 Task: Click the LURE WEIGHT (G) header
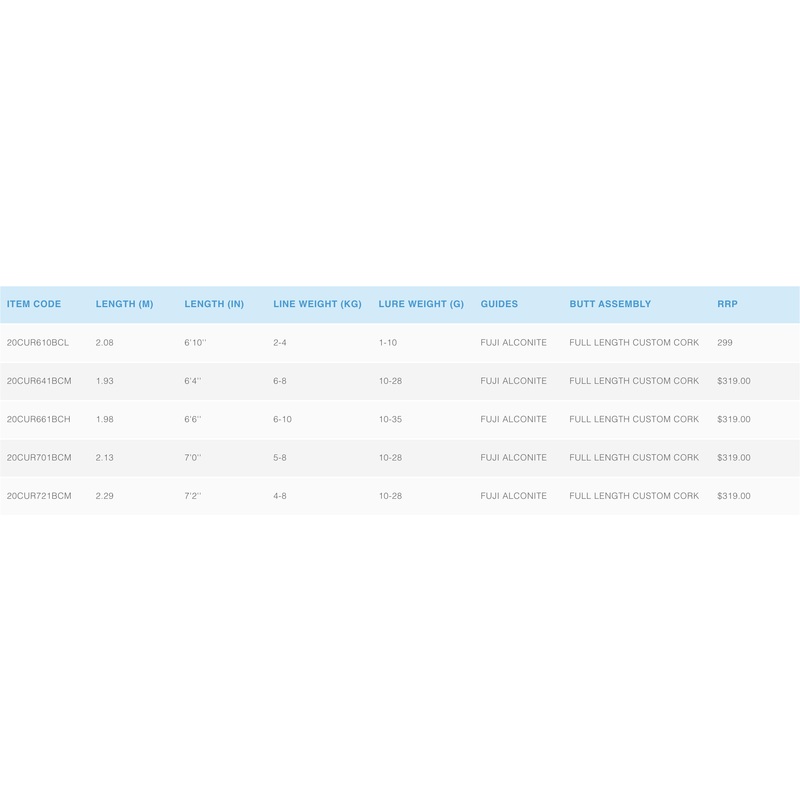(x=421, y=304)
